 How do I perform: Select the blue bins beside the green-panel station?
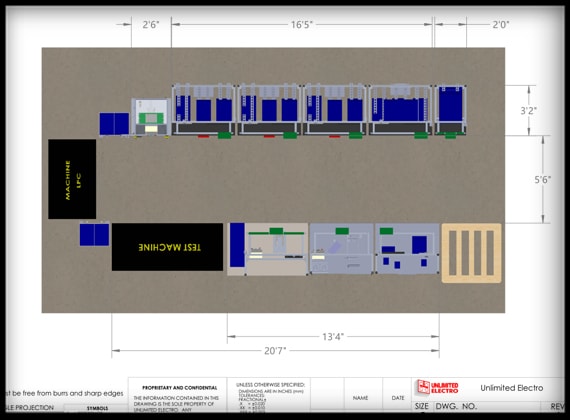pos(114,124)
